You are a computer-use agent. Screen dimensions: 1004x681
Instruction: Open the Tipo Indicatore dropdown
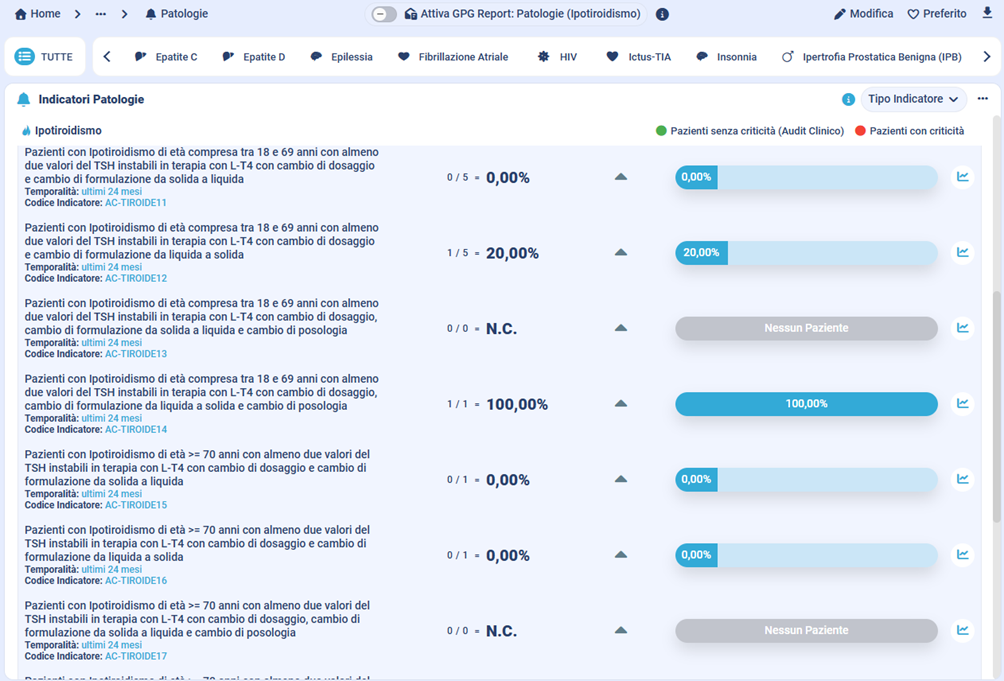coord(913,99)
